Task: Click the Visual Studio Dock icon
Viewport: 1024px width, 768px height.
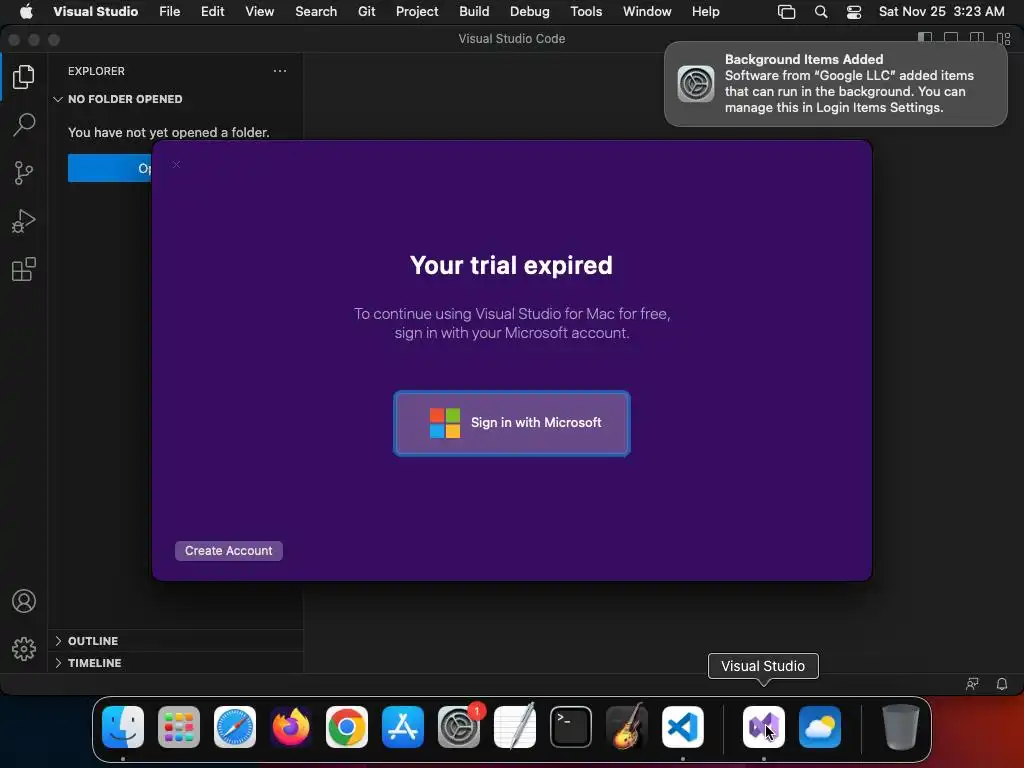Action: pyautogui.click(x=764, y=727)
